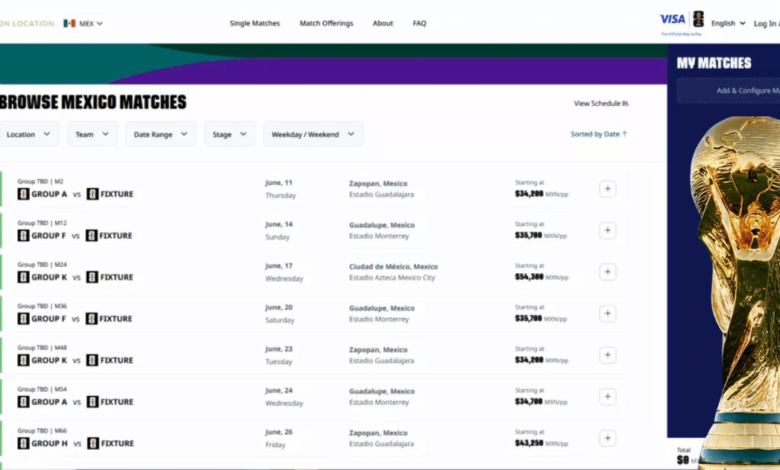Click the $54,300 price for June 17
This screenshot has height=470, width=780.
point(529,277)
